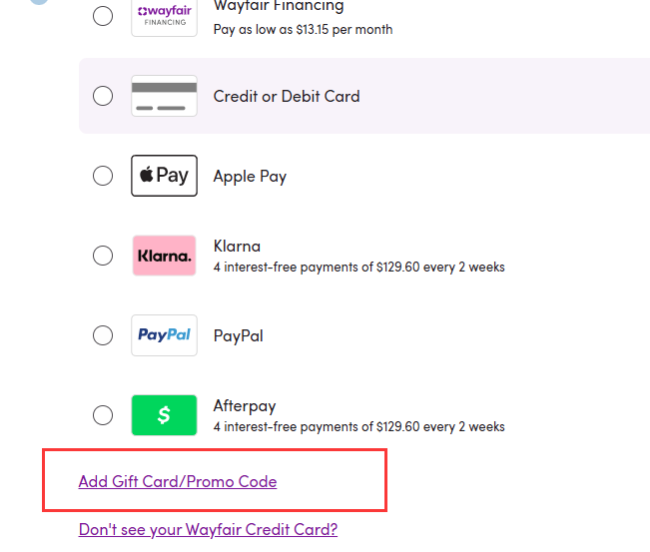Click "Don't see your Wayfair Credit Card?" link
Image resolution: width=650 pixels, height=552 pixels.
pos(208,530)
